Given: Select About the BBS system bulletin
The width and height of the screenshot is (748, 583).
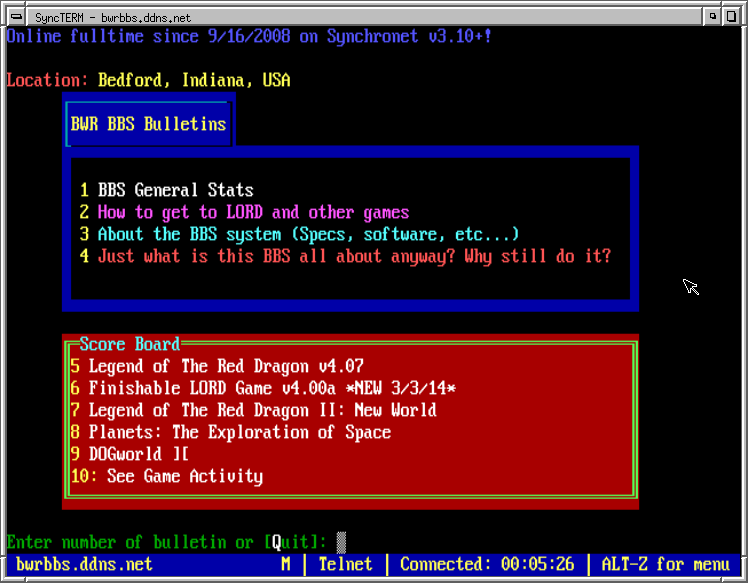Looking at the screenshot, I should [299, 234].
